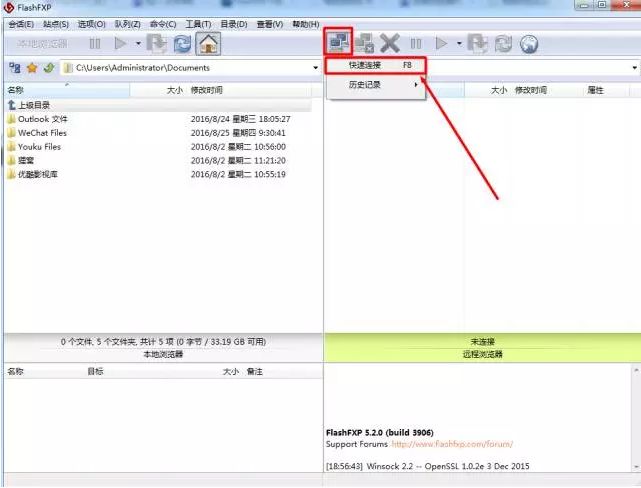The height and width of the screenshot is (488, 641).
Task: Open the 选项(O) menu
Action: click(x=92, y=24)
